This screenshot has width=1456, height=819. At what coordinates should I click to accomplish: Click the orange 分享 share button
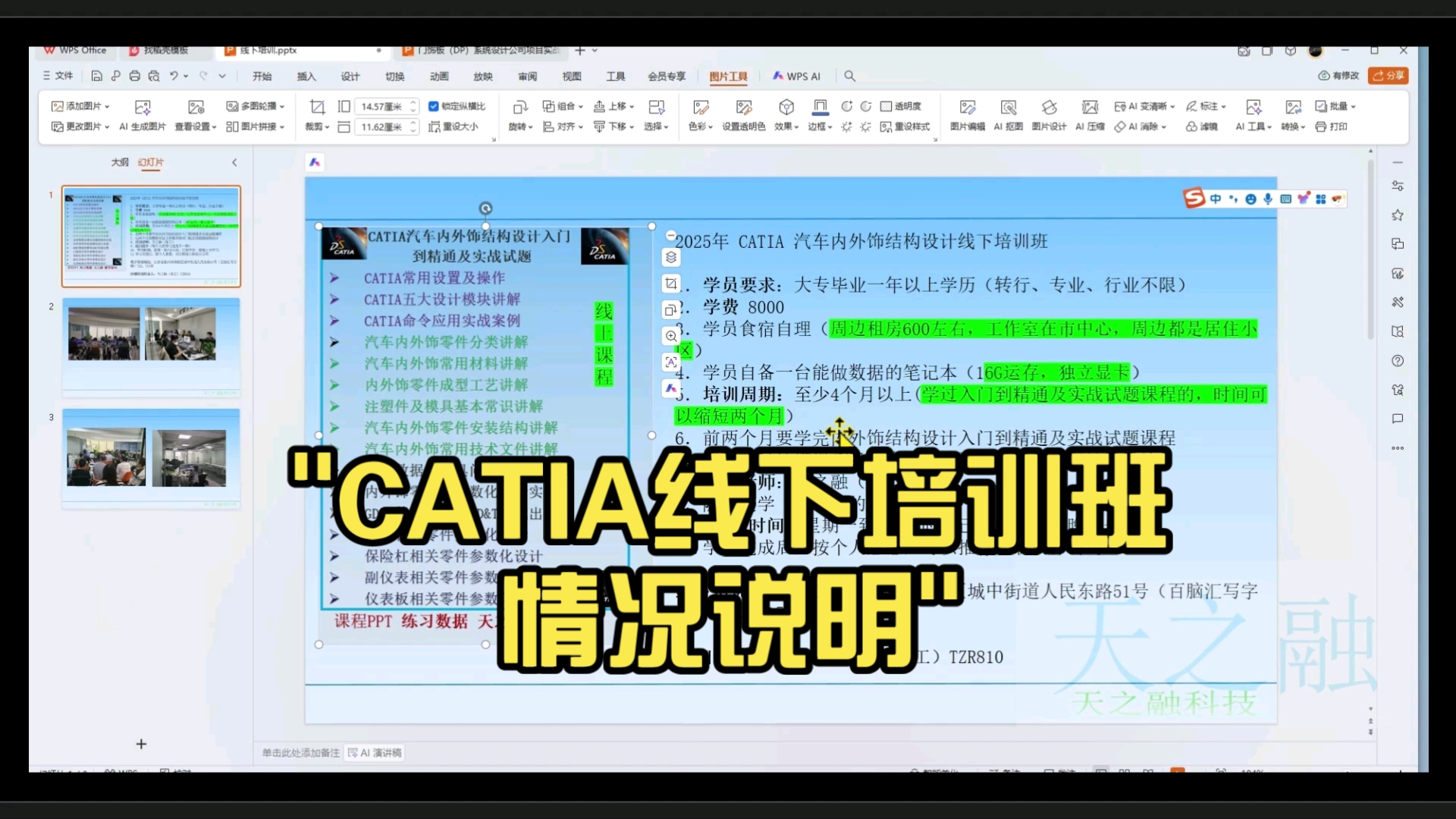click(x=1388, y=75)
